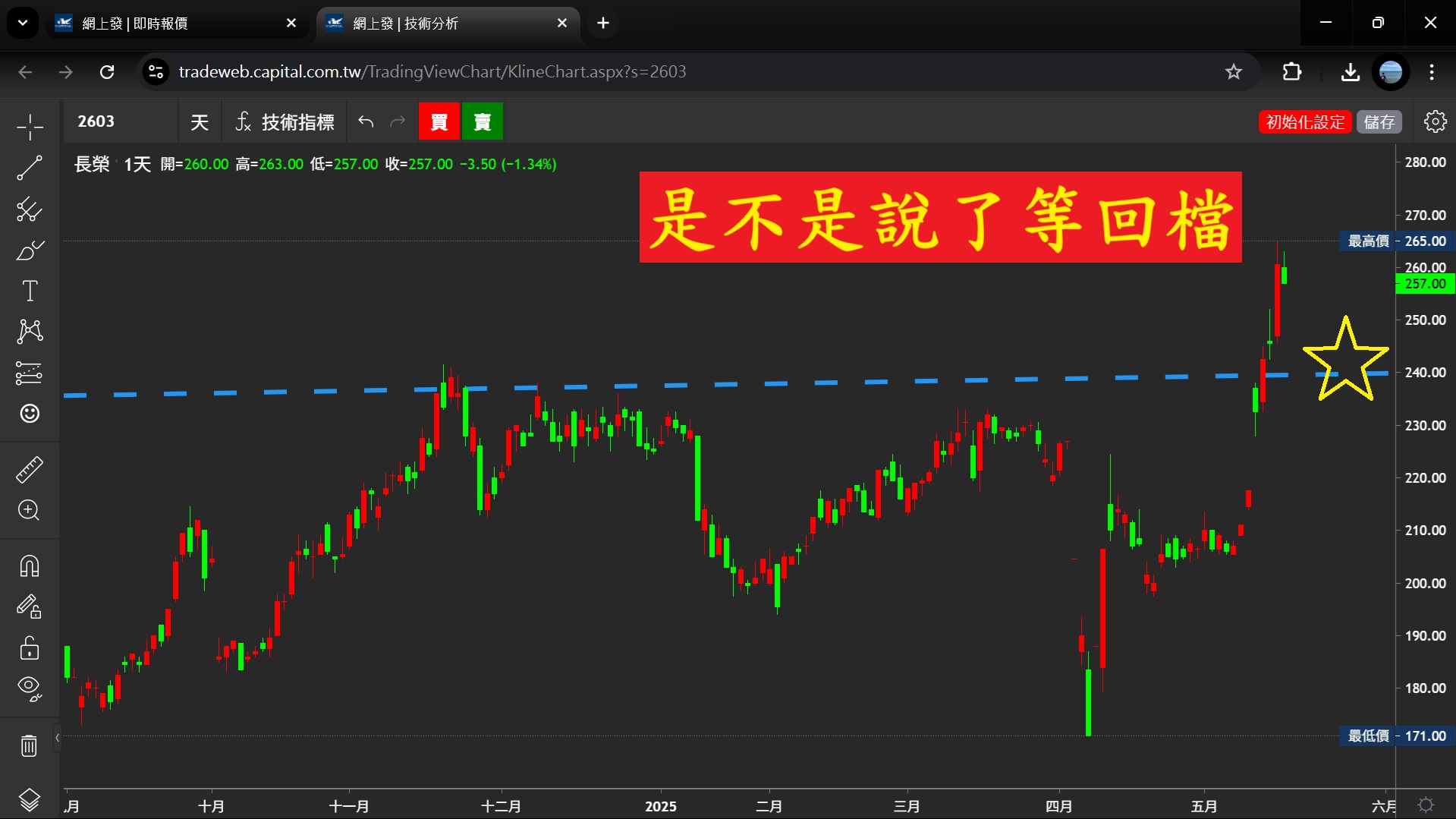Open the browser profile avatar

click(x=1391, y=72)
